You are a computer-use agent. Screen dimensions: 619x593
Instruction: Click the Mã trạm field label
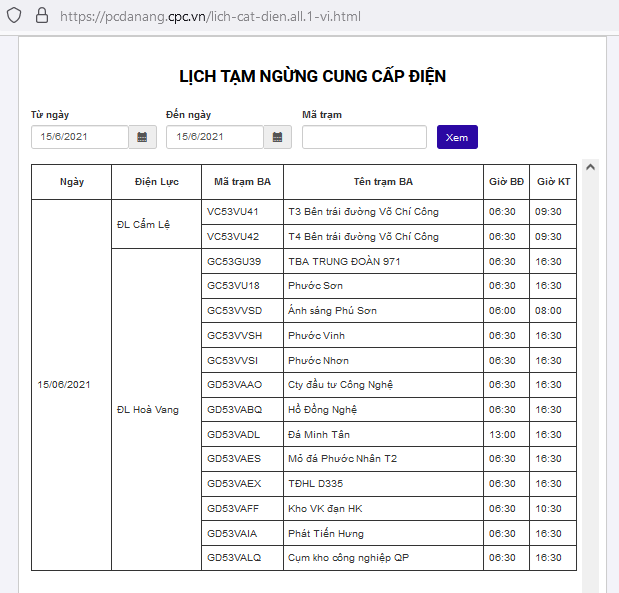pyautogui.click(x=322, y=115)
